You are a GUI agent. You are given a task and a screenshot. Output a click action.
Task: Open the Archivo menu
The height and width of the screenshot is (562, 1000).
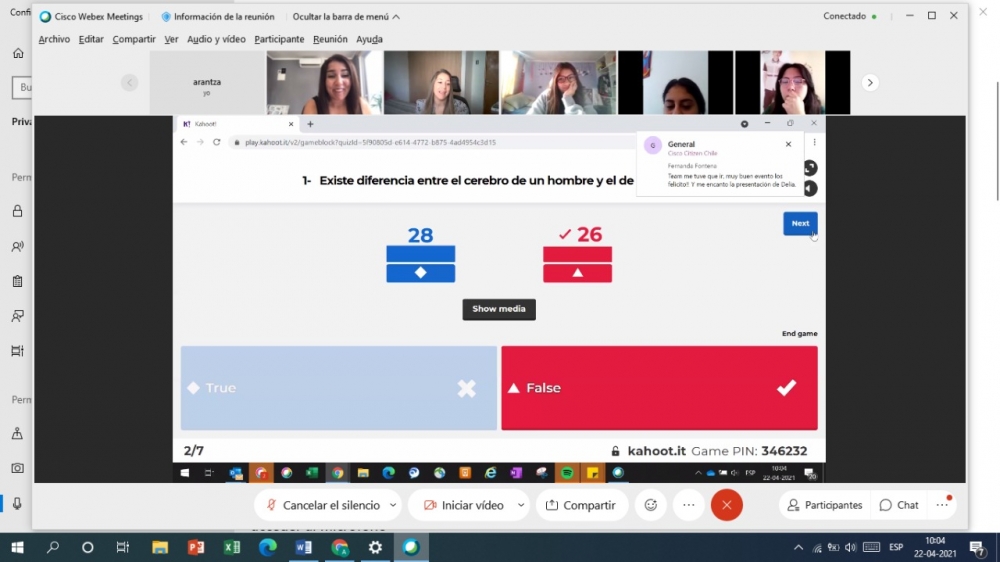(x=54, y=39)
